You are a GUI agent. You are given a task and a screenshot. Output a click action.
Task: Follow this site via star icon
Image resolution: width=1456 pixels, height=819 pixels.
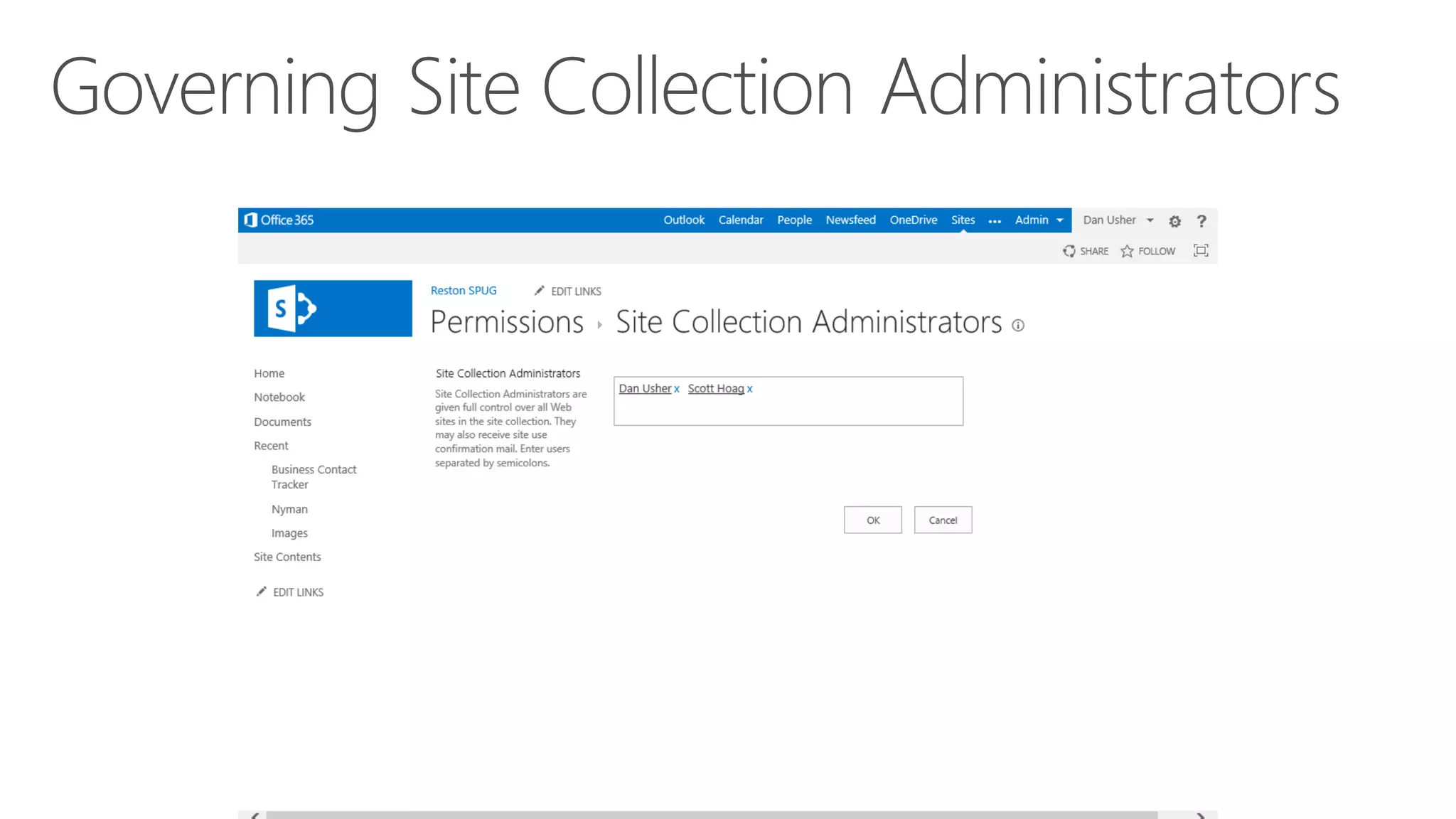[x=1127, y=251]
